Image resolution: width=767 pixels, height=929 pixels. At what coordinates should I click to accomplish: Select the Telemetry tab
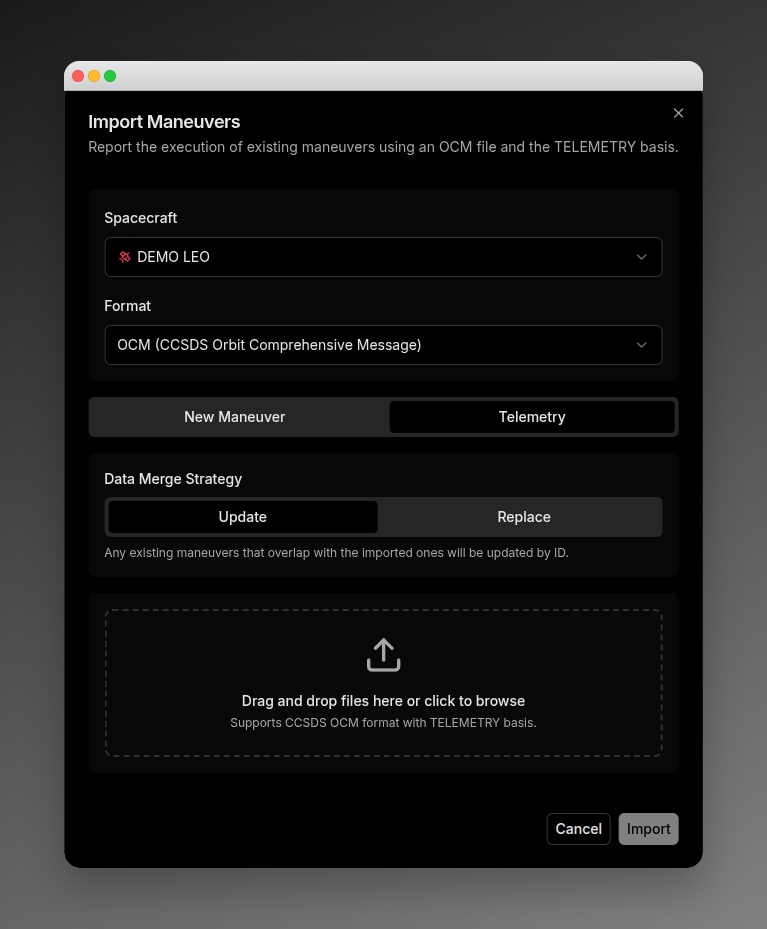[532, 417]
